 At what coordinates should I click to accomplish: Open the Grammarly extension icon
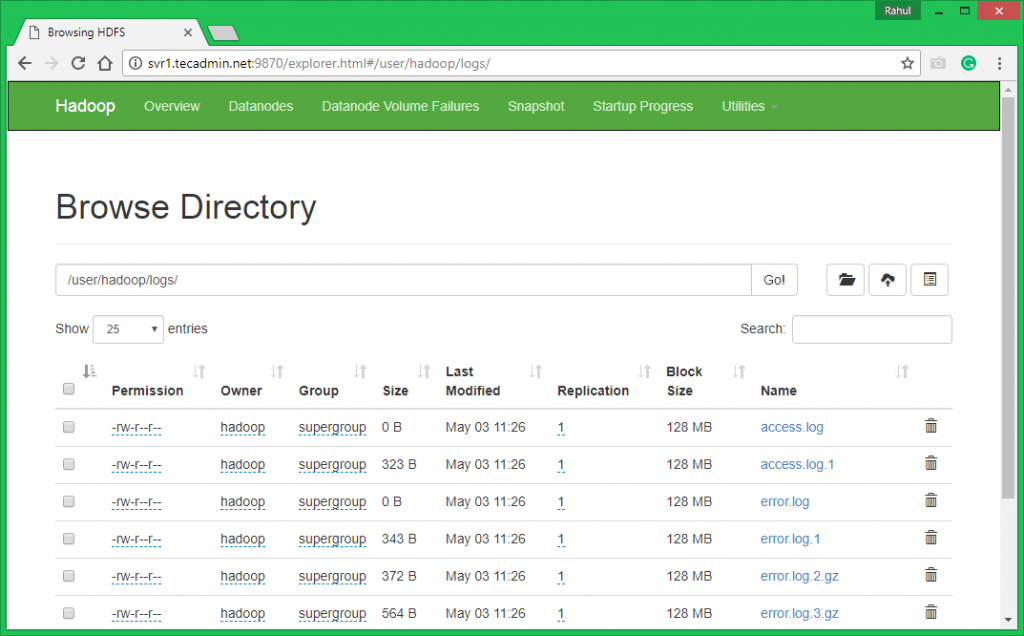[968, 63]
